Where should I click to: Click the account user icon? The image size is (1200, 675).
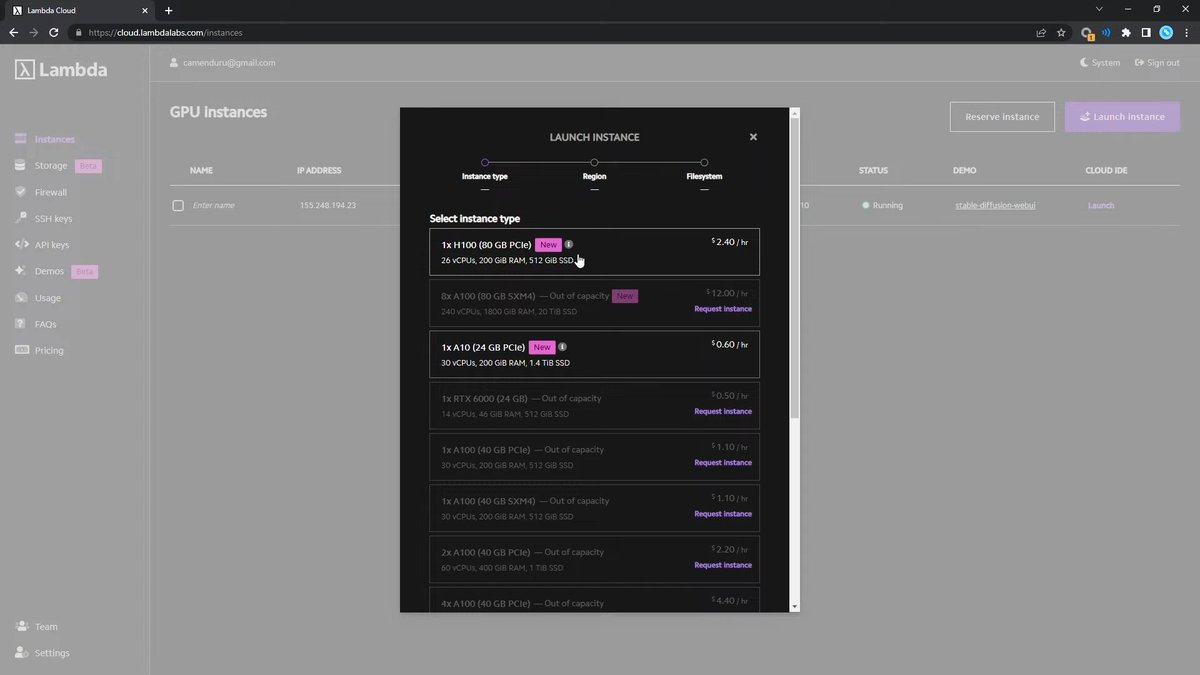pyautogui.click(x=174, y=62)
